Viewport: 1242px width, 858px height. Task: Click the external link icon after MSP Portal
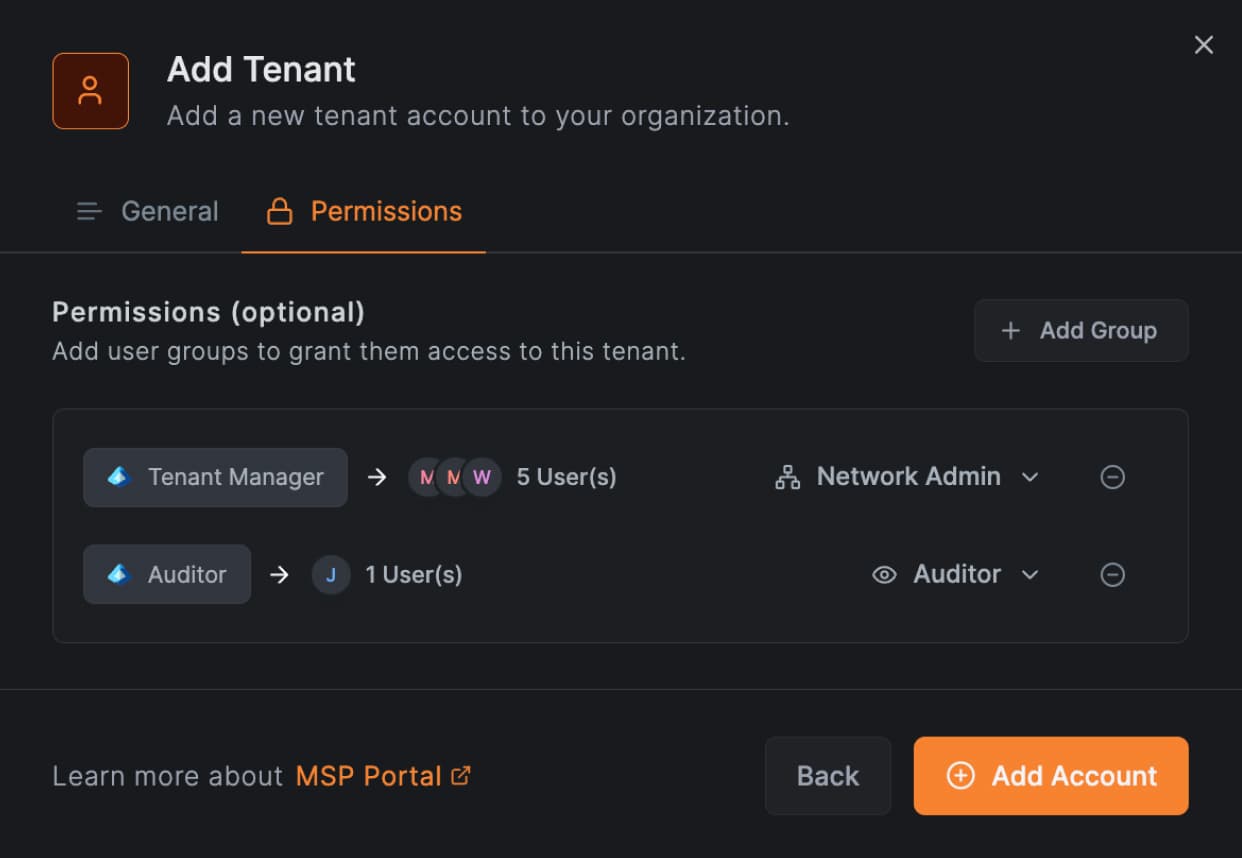click(x=460, y=775)
